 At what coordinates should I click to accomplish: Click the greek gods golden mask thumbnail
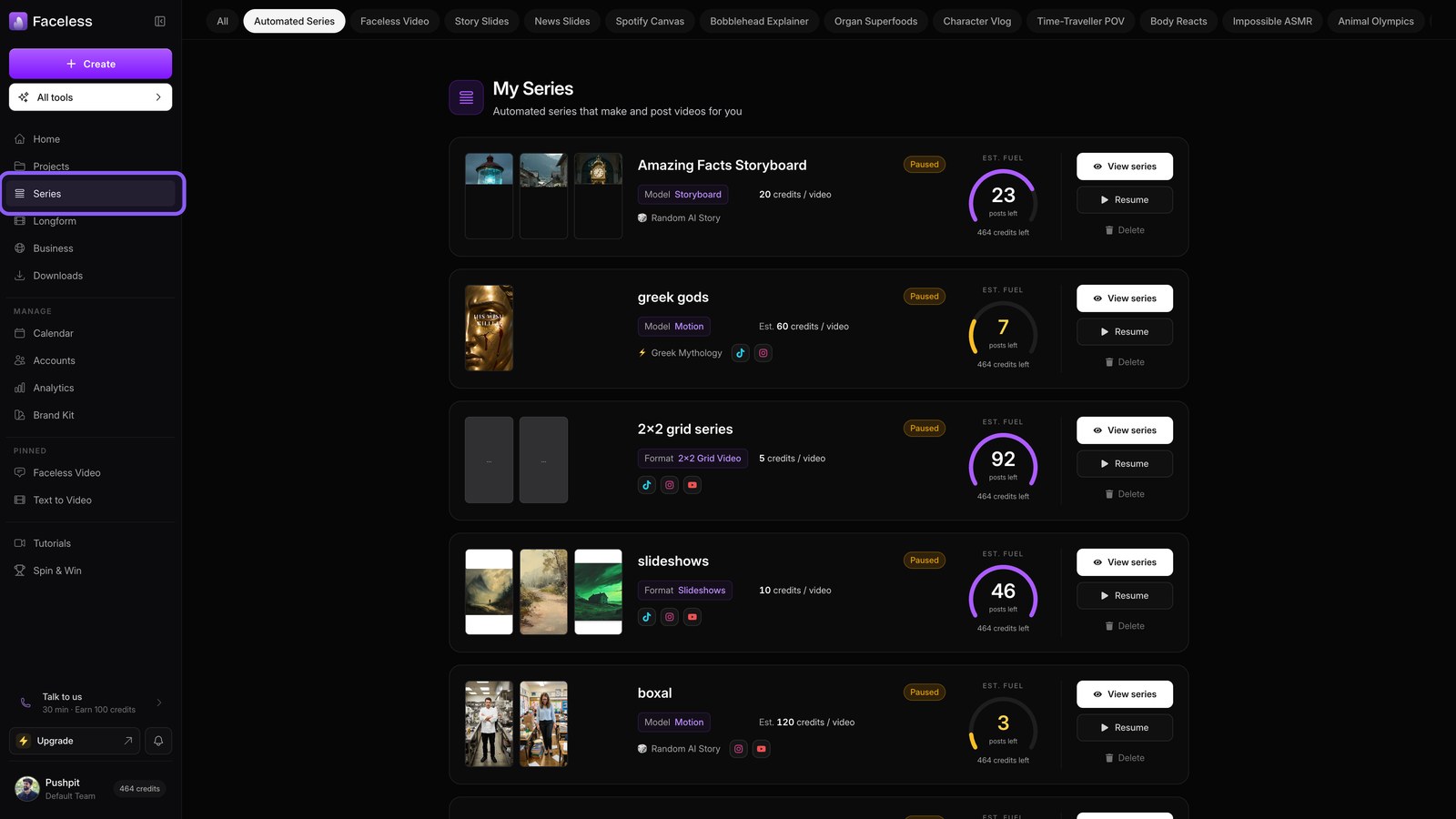click(489, 329)
